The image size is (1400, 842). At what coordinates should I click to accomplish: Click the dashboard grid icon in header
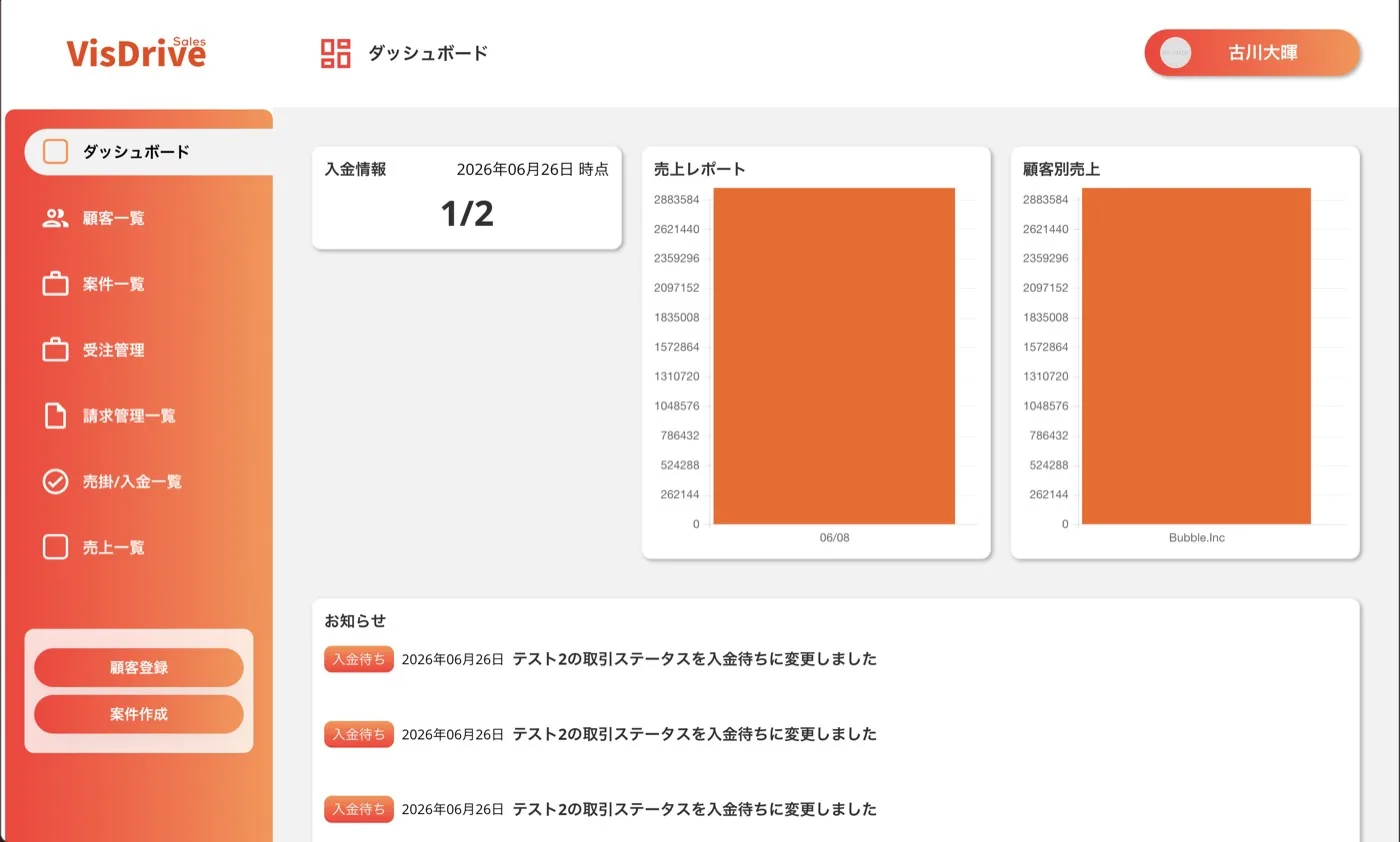click(x=336, y=53)
